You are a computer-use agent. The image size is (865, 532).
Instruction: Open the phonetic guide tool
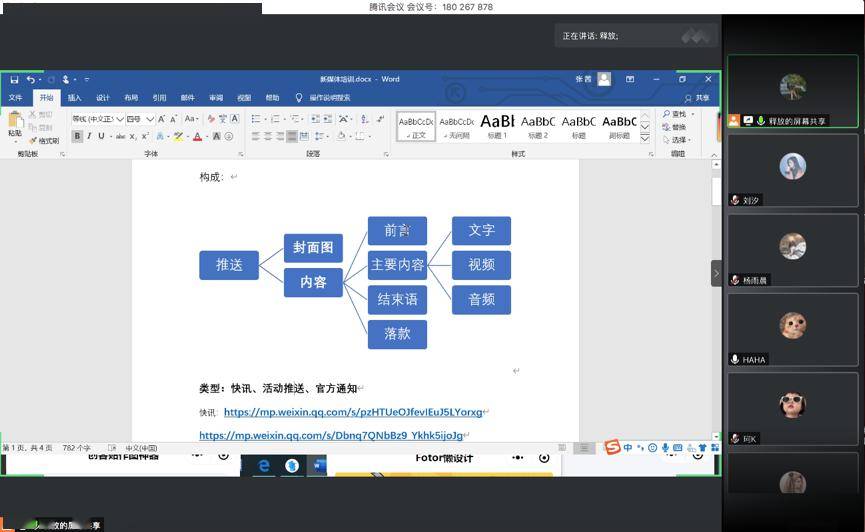pos(222,119)
